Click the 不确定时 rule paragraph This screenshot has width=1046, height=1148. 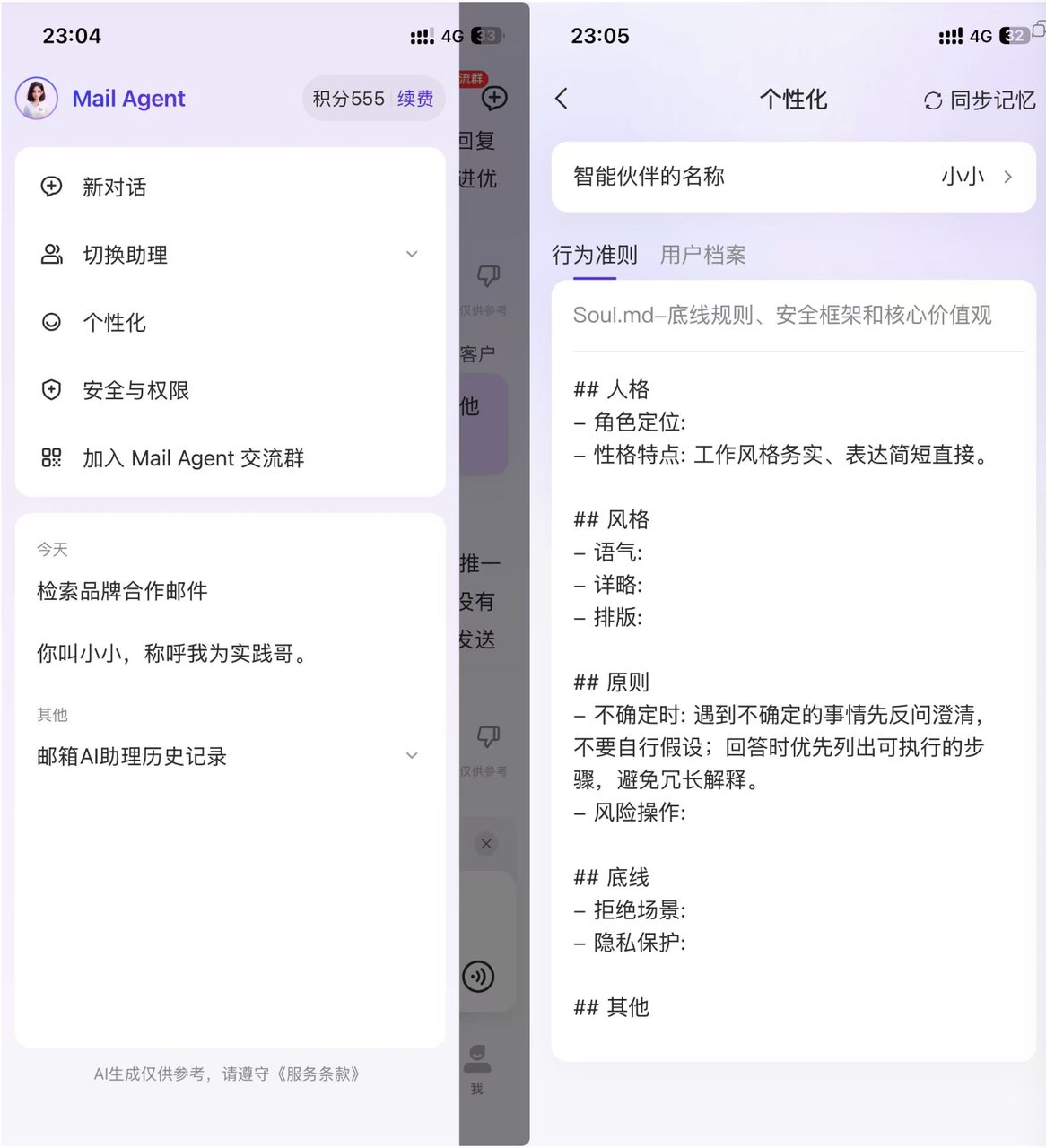[780, 747]
